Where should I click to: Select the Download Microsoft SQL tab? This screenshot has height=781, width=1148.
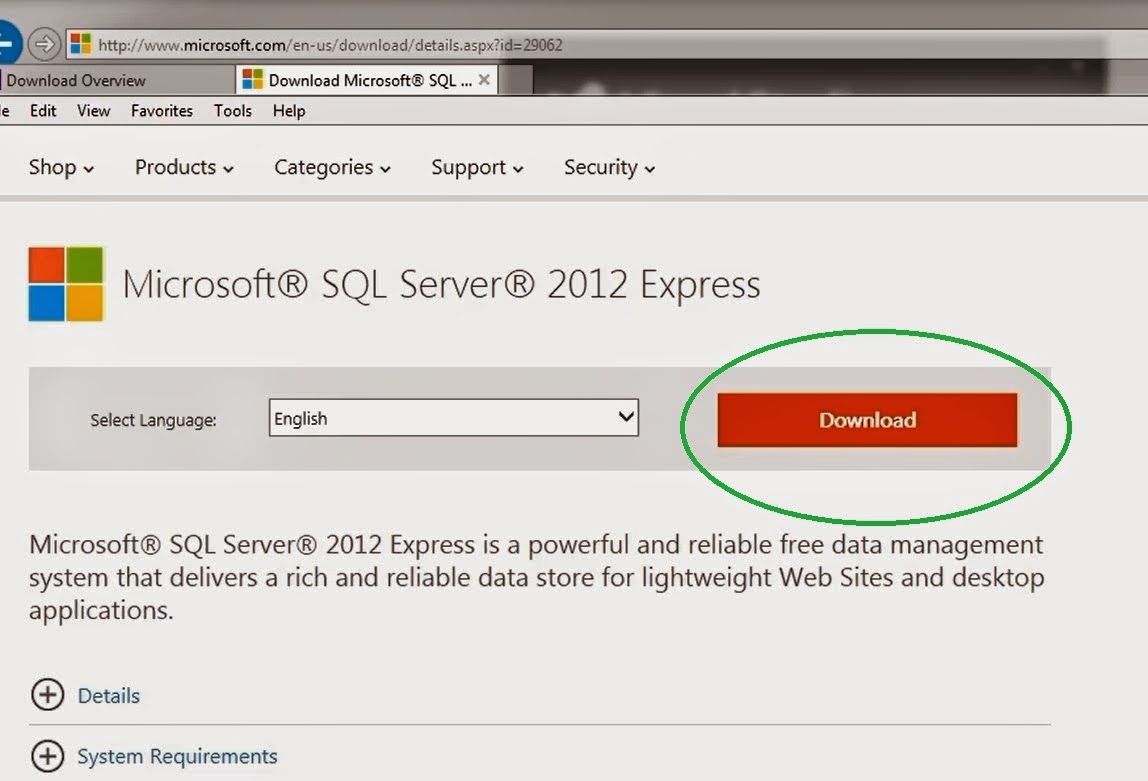pos(366,80)
